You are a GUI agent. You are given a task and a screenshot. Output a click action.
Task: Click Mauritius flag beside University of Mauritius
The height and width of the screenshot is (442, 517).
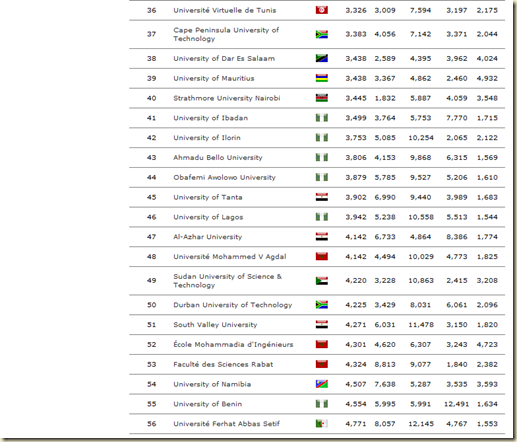(322, 78)
